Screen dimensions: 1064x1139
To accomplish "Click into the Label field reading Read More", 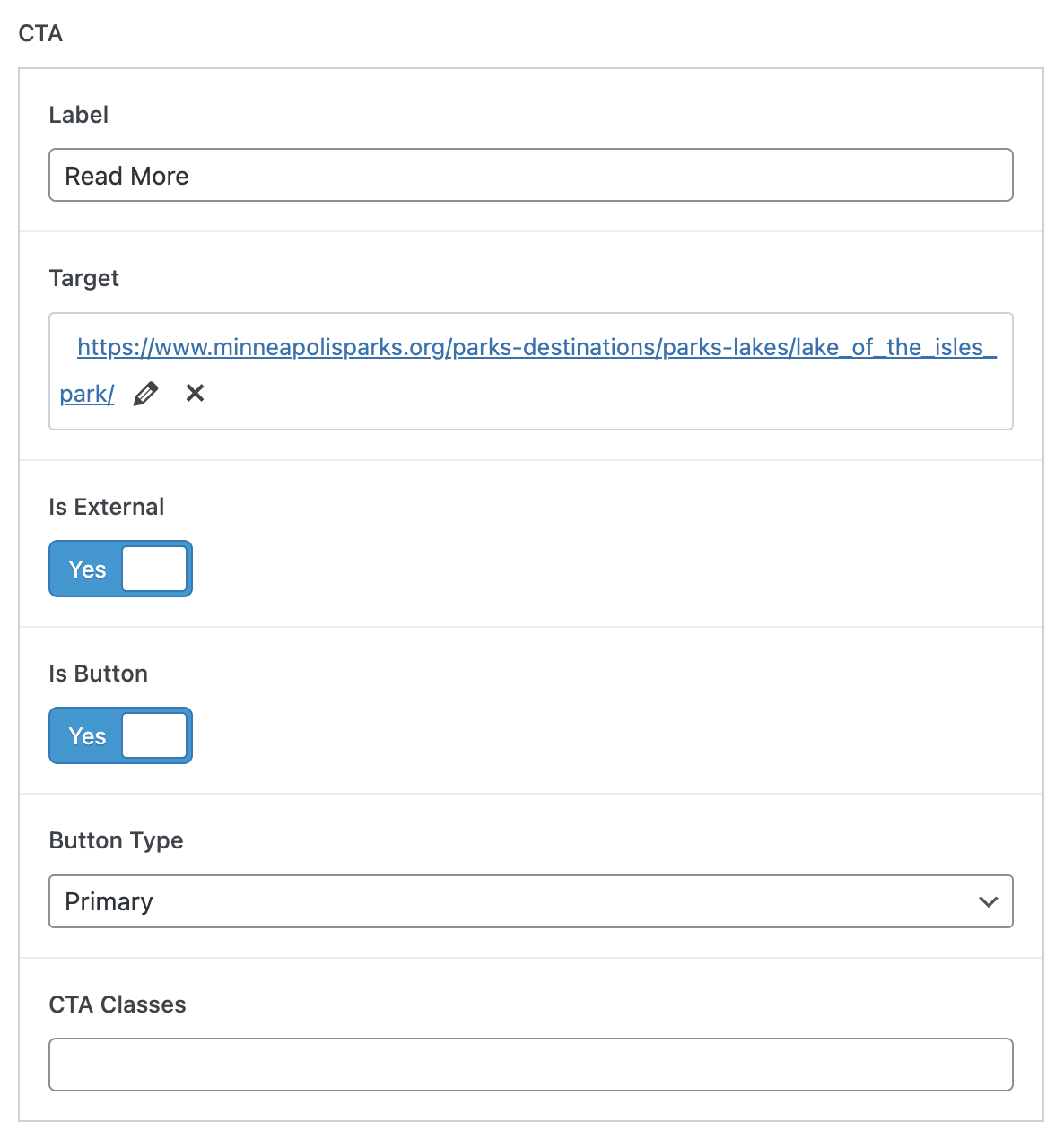I will [531, 175].
